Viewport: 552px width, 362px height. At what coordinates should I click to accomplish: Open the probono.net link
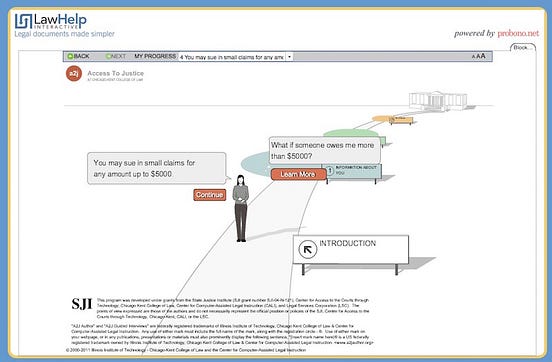tap(518, 33)
